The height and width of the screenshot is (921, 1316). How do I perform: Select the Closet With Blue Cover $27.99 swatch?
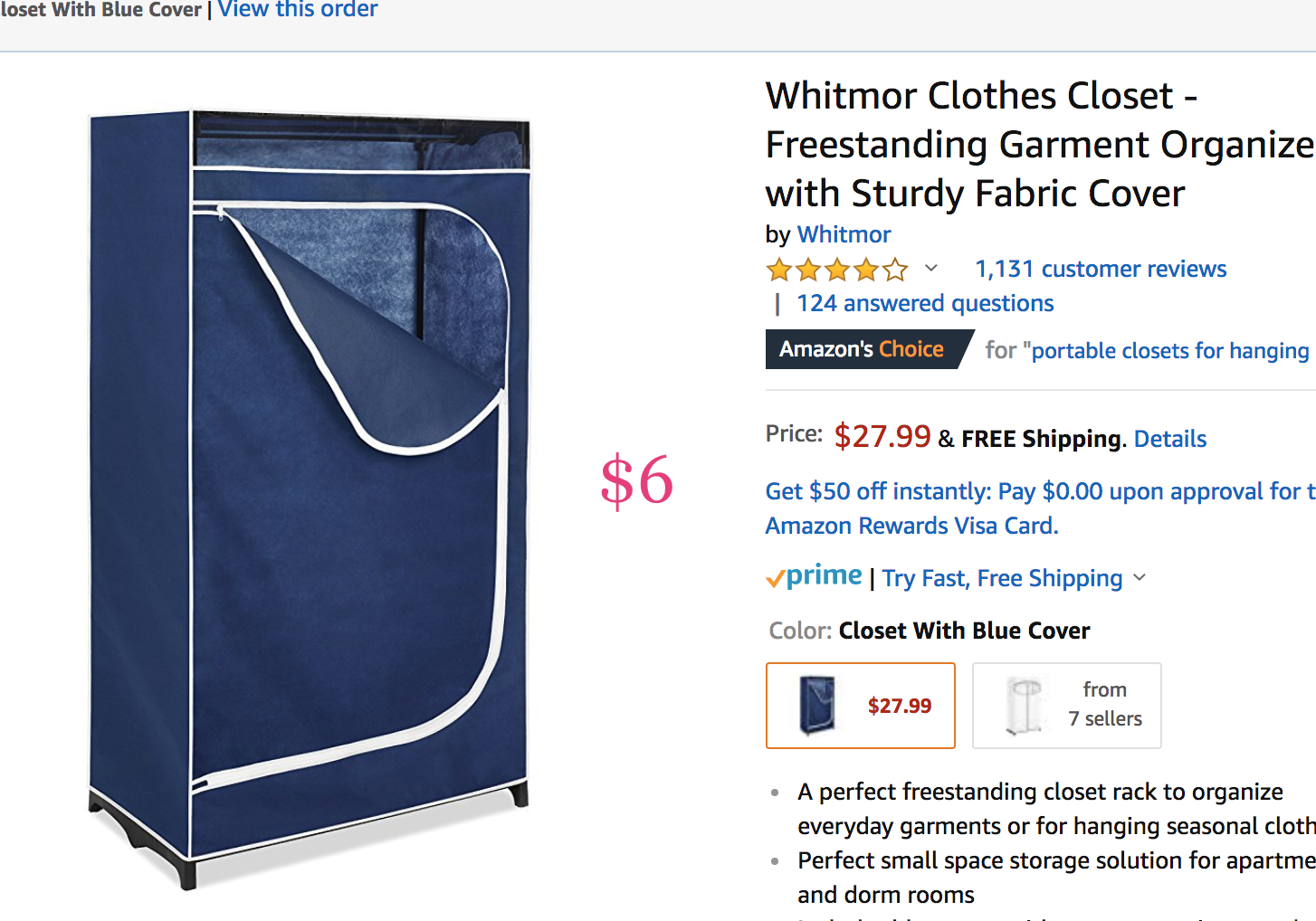click(x=860, y=706)
